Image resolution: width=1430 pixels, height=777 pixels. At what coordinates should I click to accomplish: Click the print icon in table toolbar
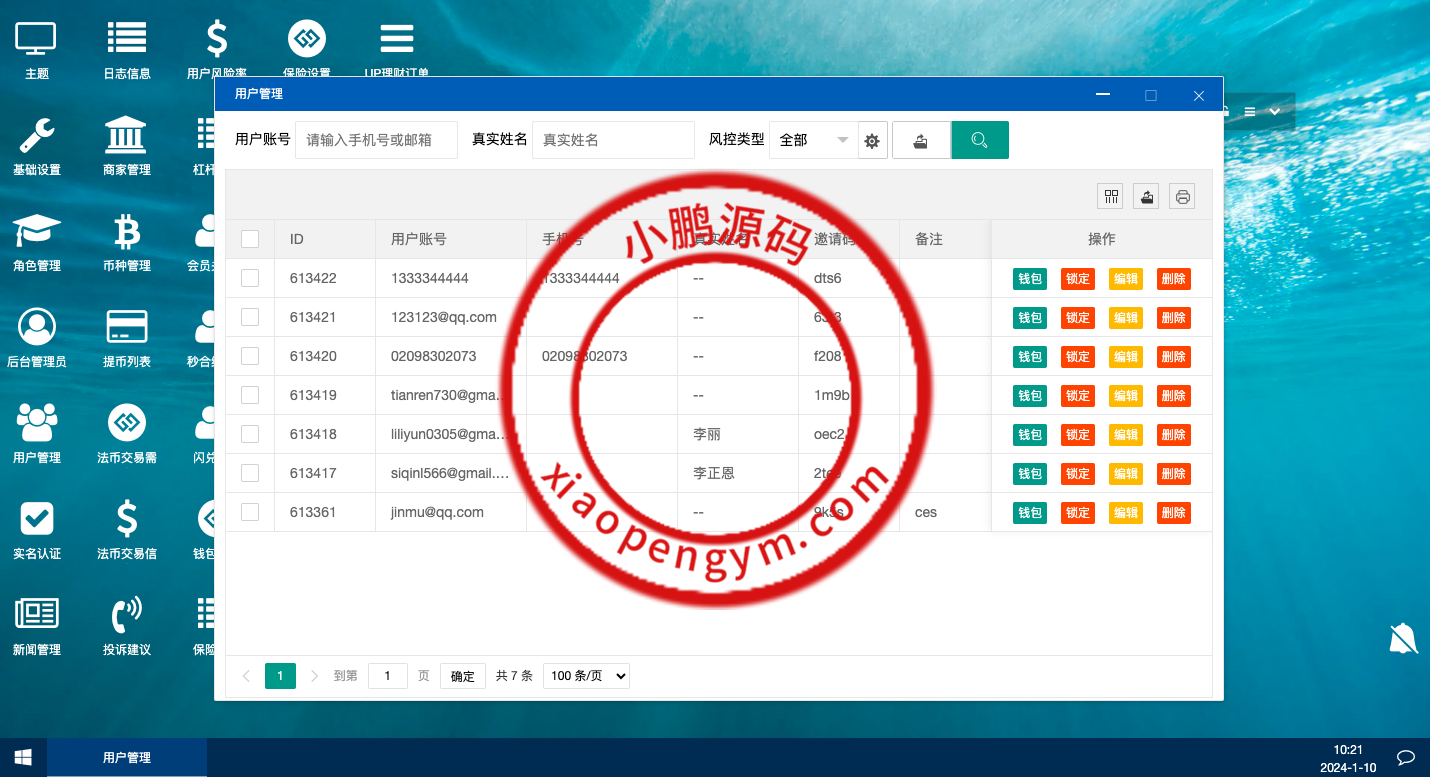[x=1182, y=197]
